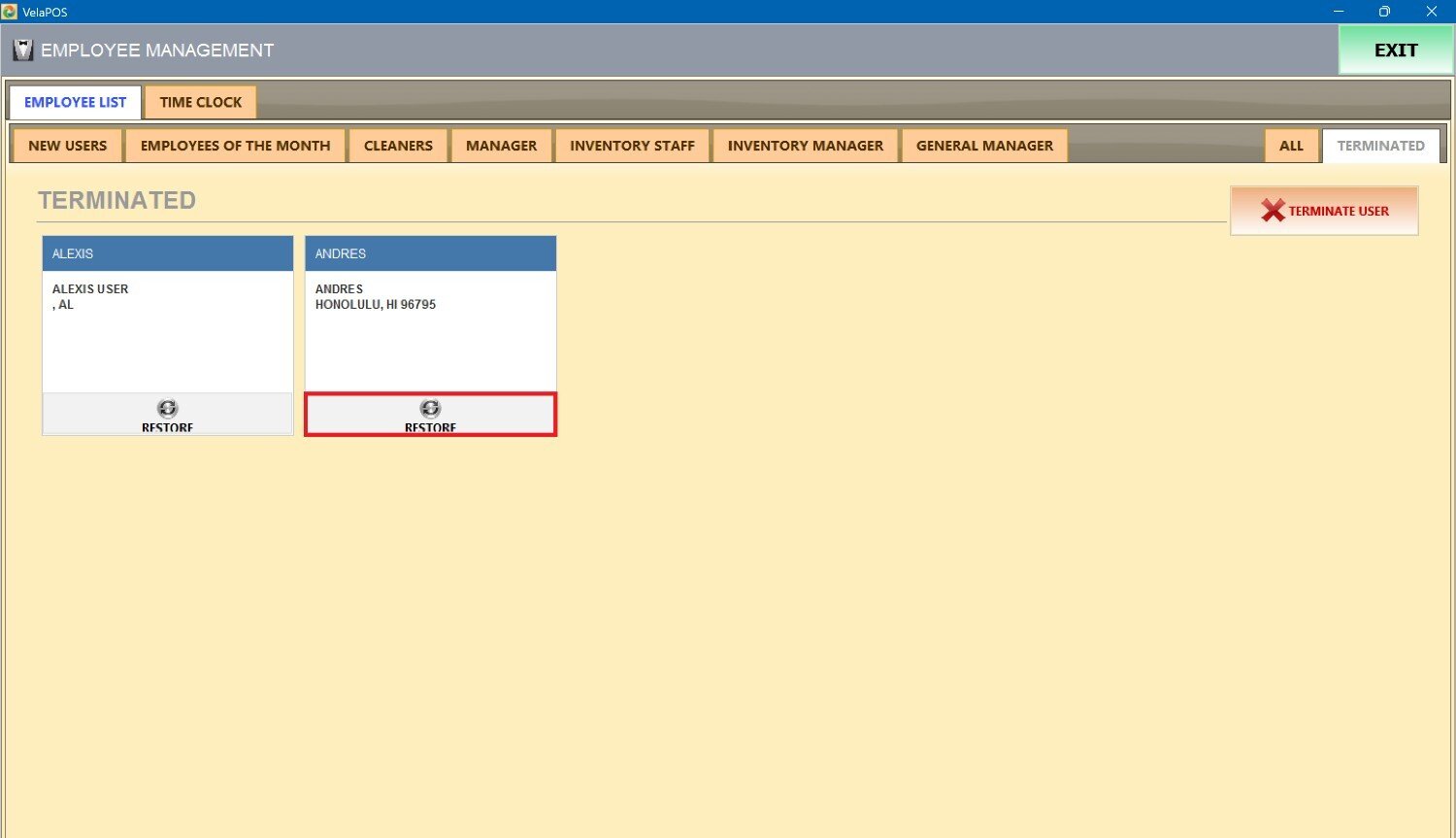1456x838 pixels.
Task: Filter employees by Cleaners
Action: 398,146
